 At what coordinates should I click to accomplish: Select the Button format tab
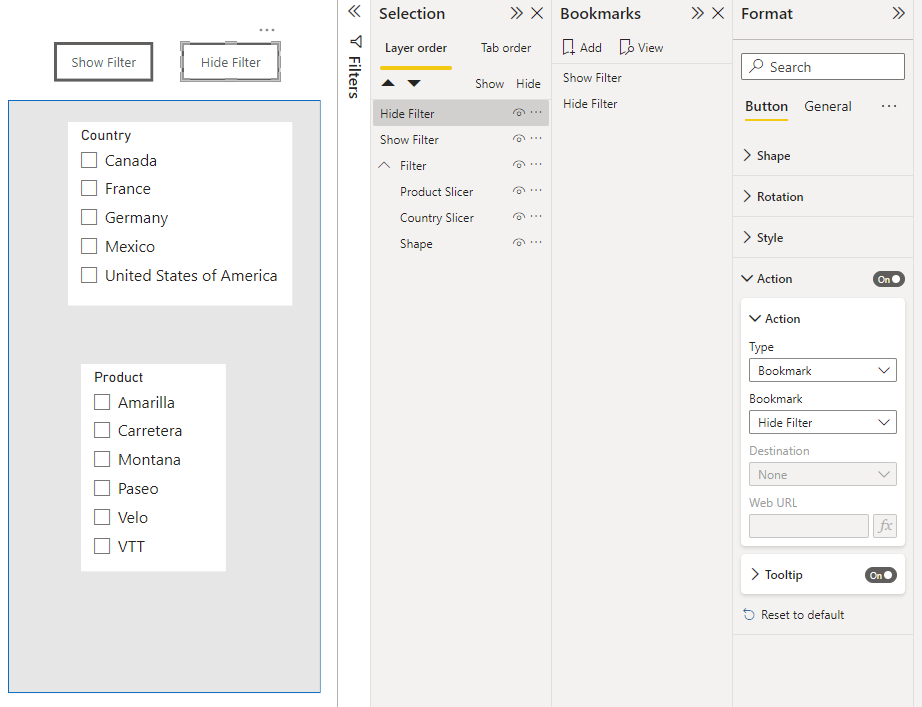766,106
